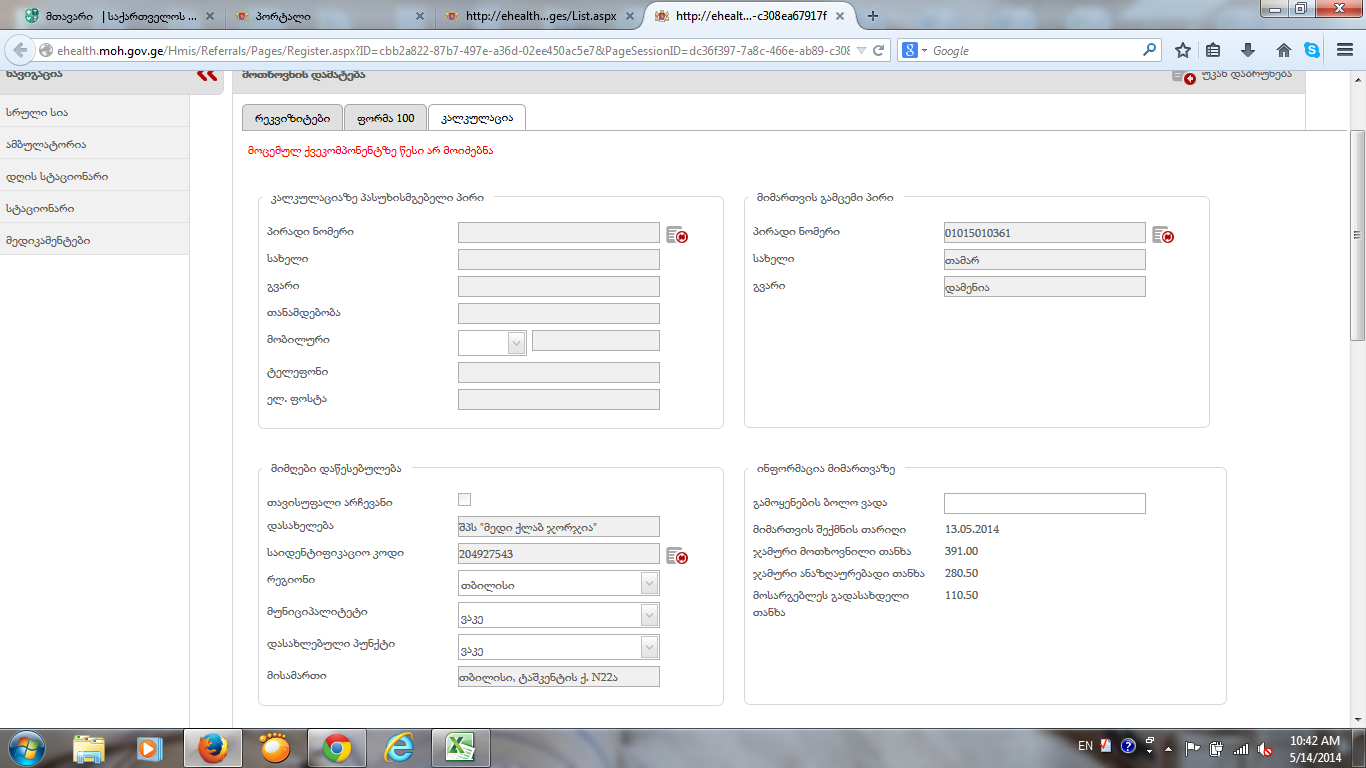Go to Firefox home page icon

coord(1283,51)
